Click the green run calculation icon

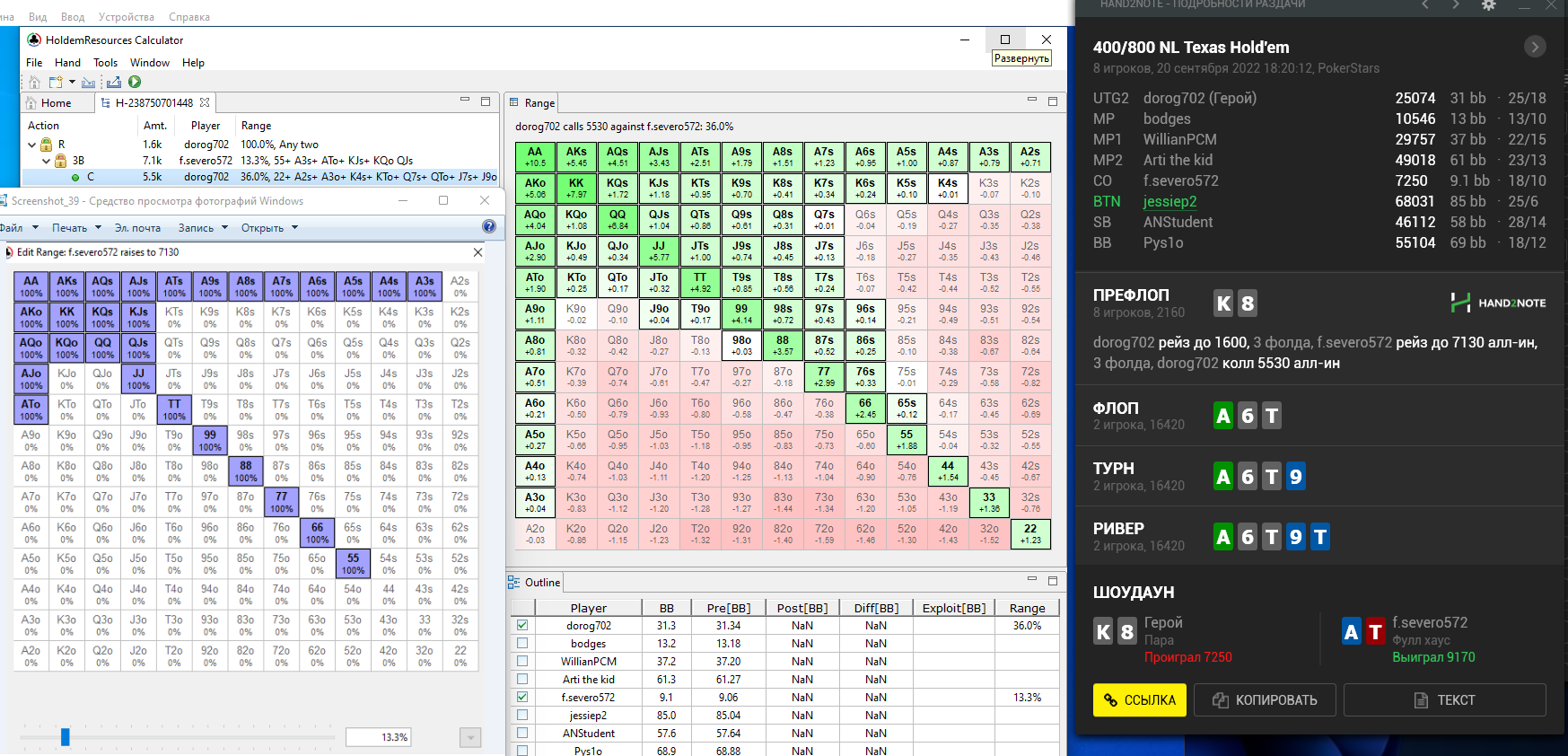(135, 82)
